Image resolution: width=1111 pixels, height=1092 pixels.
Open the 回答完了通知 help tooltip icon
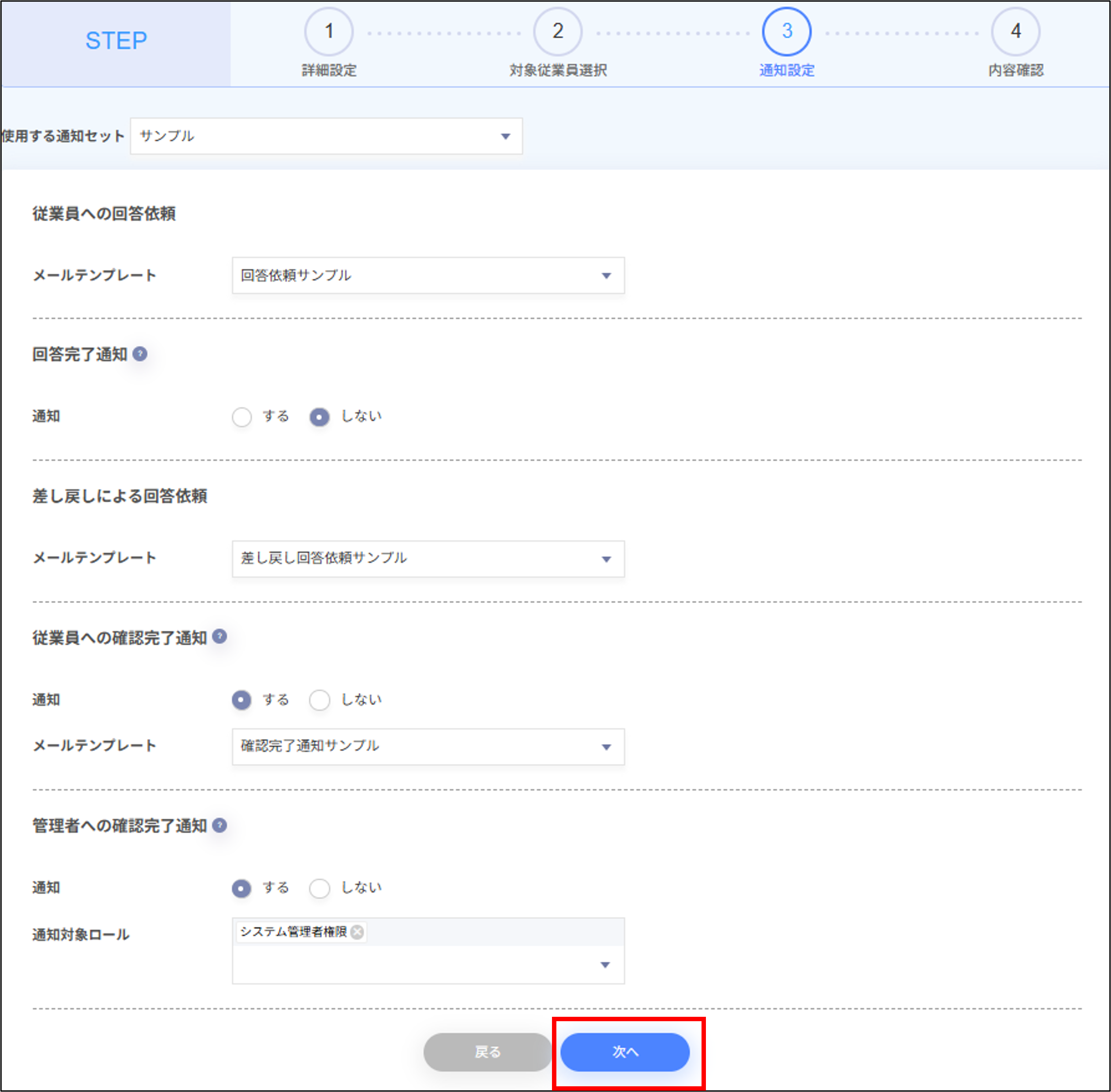(x=139, y=354)
